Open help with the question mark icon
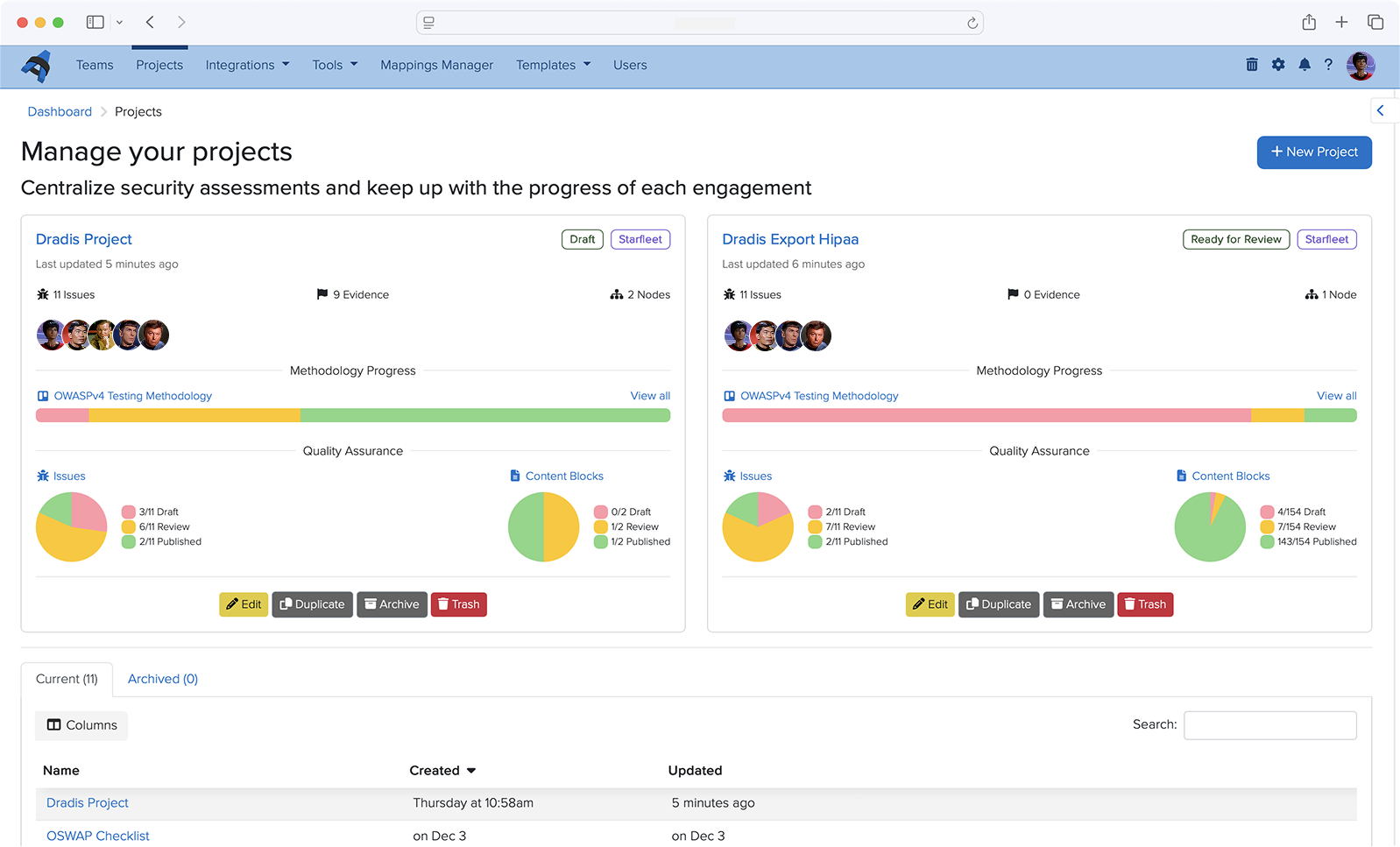Image resolution: width=1400 pixels, height=847 pixels. (x=1328, y=65)
